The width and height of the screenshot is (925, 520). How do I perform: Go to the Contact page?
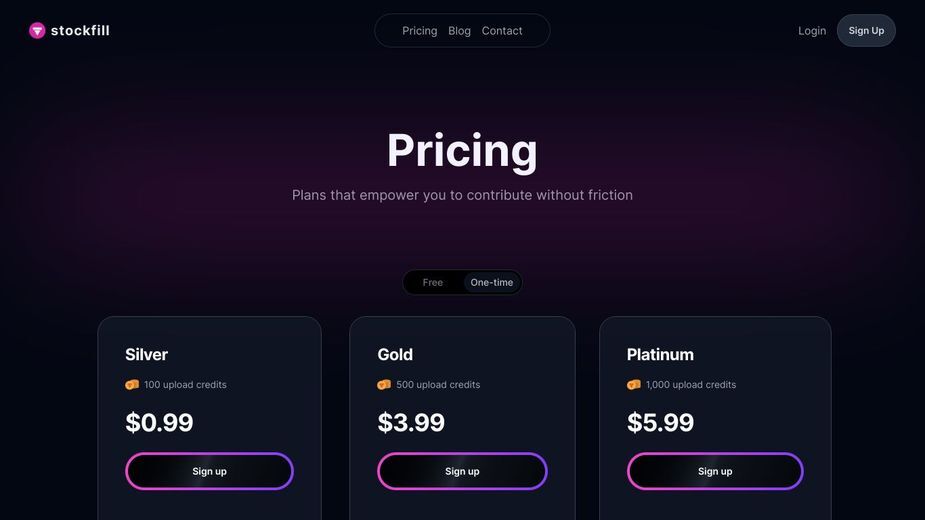tap(502, 31)
